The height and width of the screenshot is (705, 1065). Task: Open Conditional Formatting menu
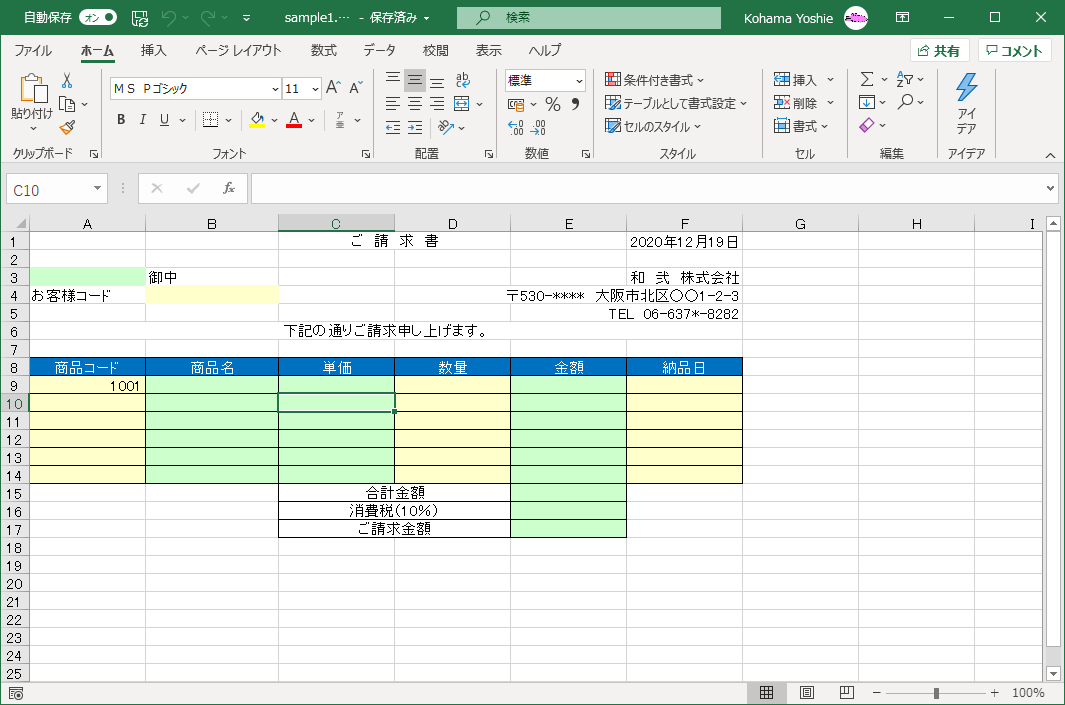pyautogui.click(x=655, y=80)
